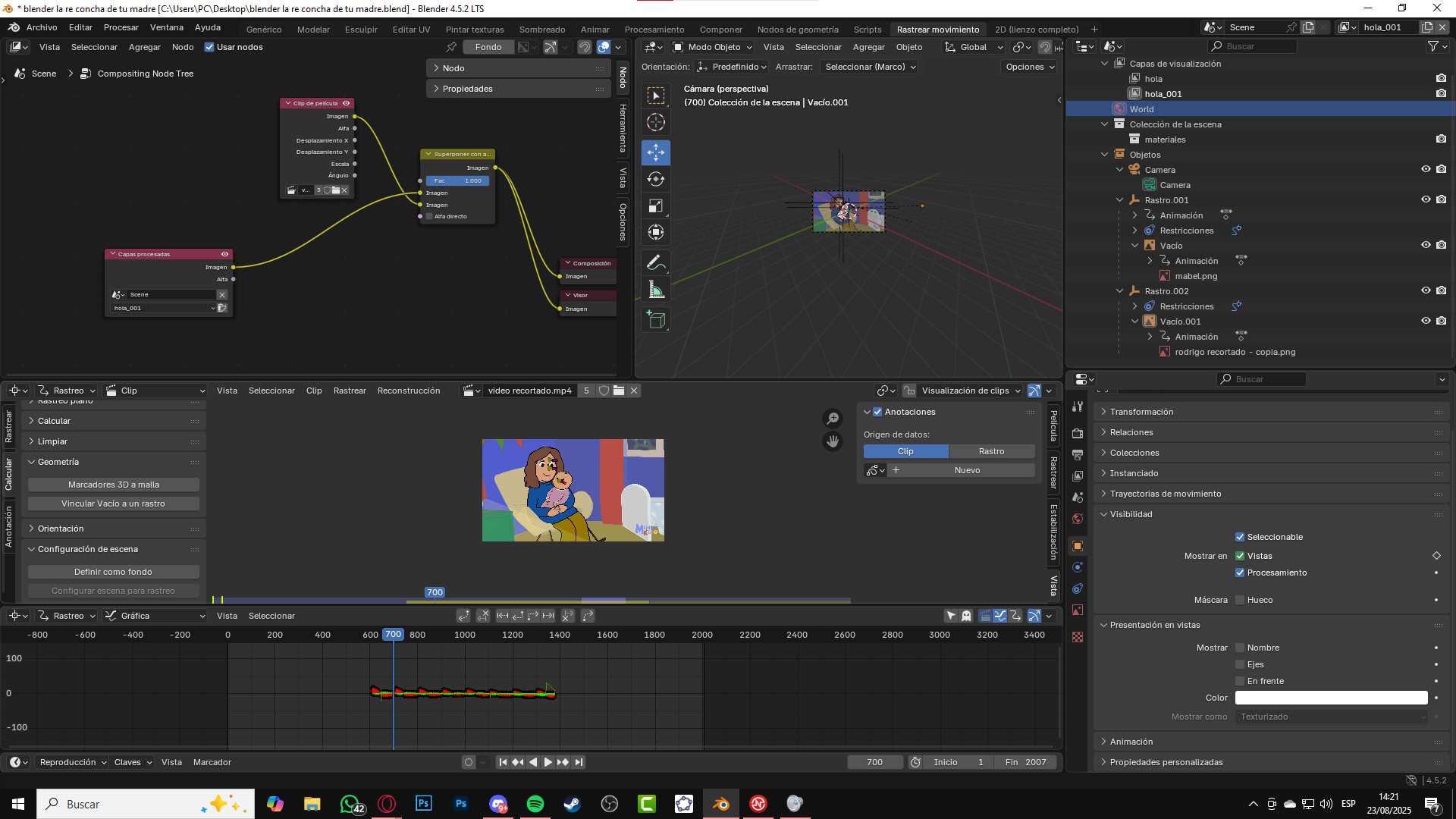Select the Measure tool
The width and height of the screenshot is (1456, 819).
point(656,290)
